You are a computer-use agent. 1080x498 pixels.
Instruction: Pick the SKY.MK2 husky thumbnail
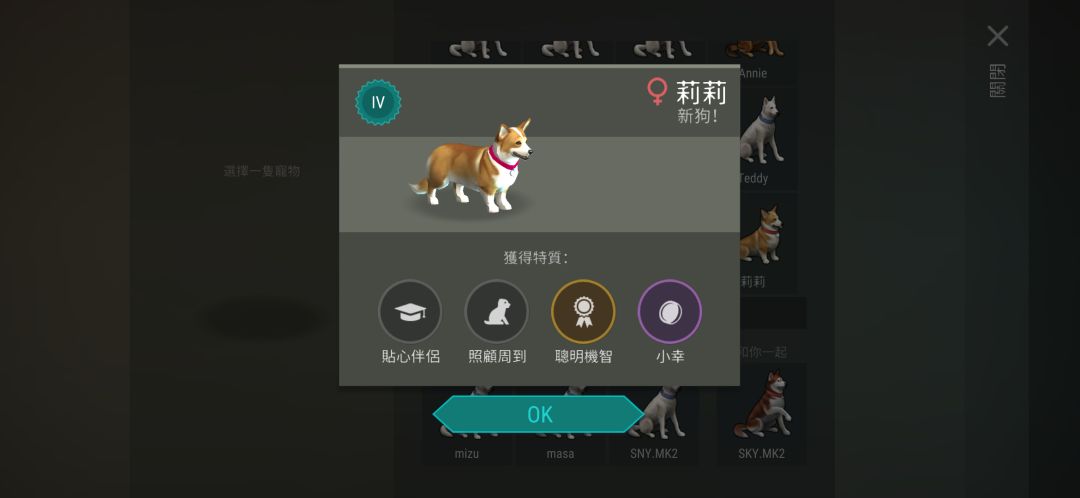761,413
